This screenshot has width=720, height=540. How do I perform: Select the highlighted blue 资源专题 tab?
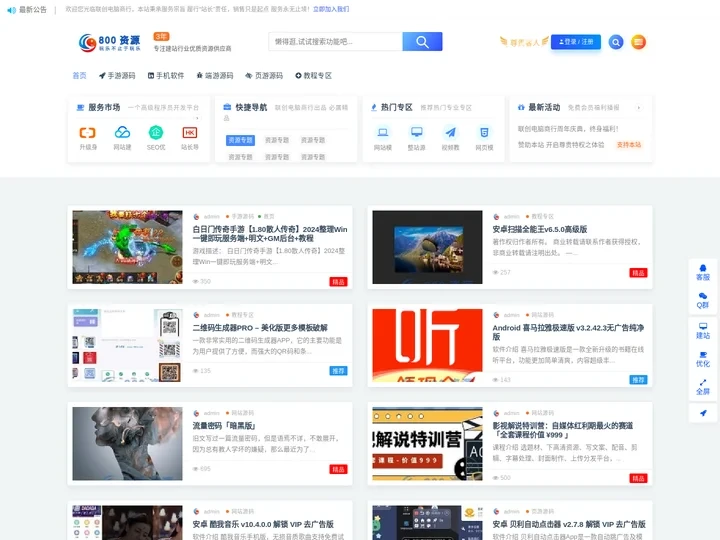[x=240, y=140]
